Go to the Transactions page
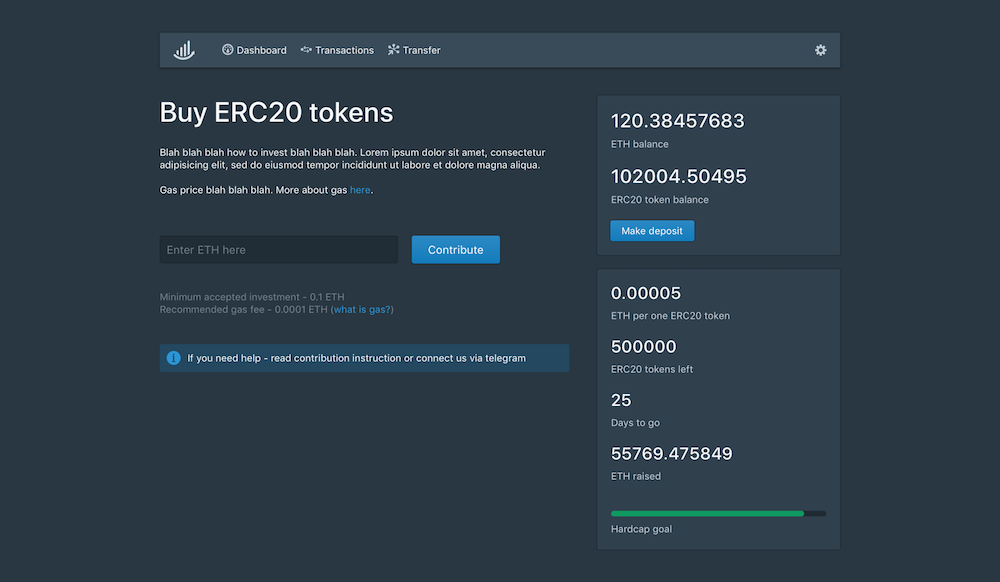Image resolution: width=1000 pixels, height=582 pixels. [337, 50]
